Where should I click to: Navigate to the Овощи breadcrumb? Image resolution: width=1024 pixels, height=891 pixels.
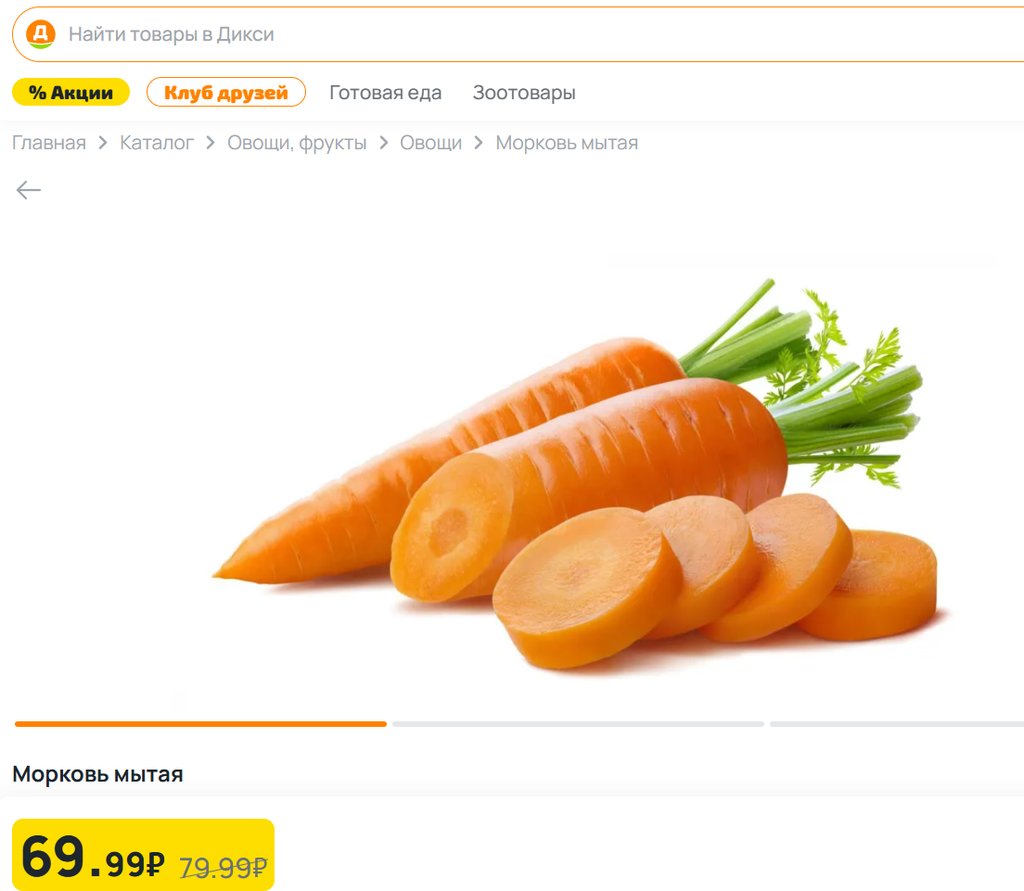click(x=431, y=142)
